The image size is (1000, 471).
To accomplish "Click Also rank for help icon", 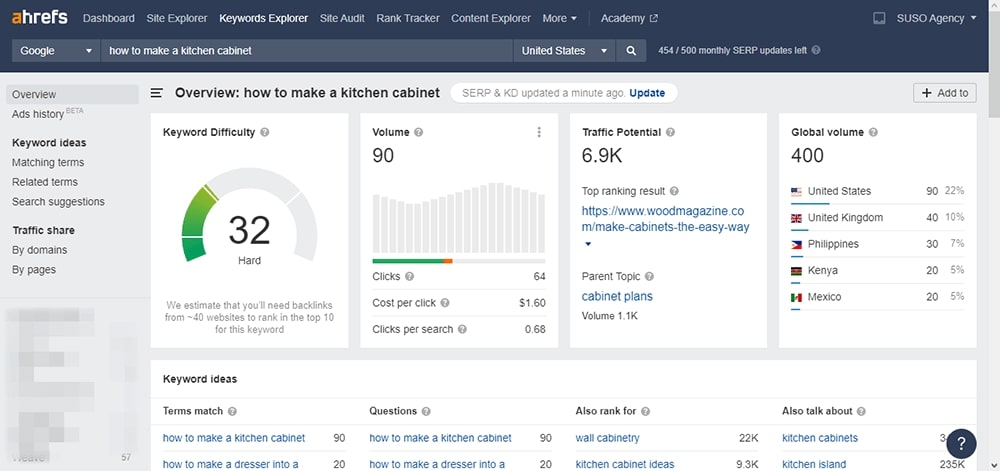I will point(645,412).
